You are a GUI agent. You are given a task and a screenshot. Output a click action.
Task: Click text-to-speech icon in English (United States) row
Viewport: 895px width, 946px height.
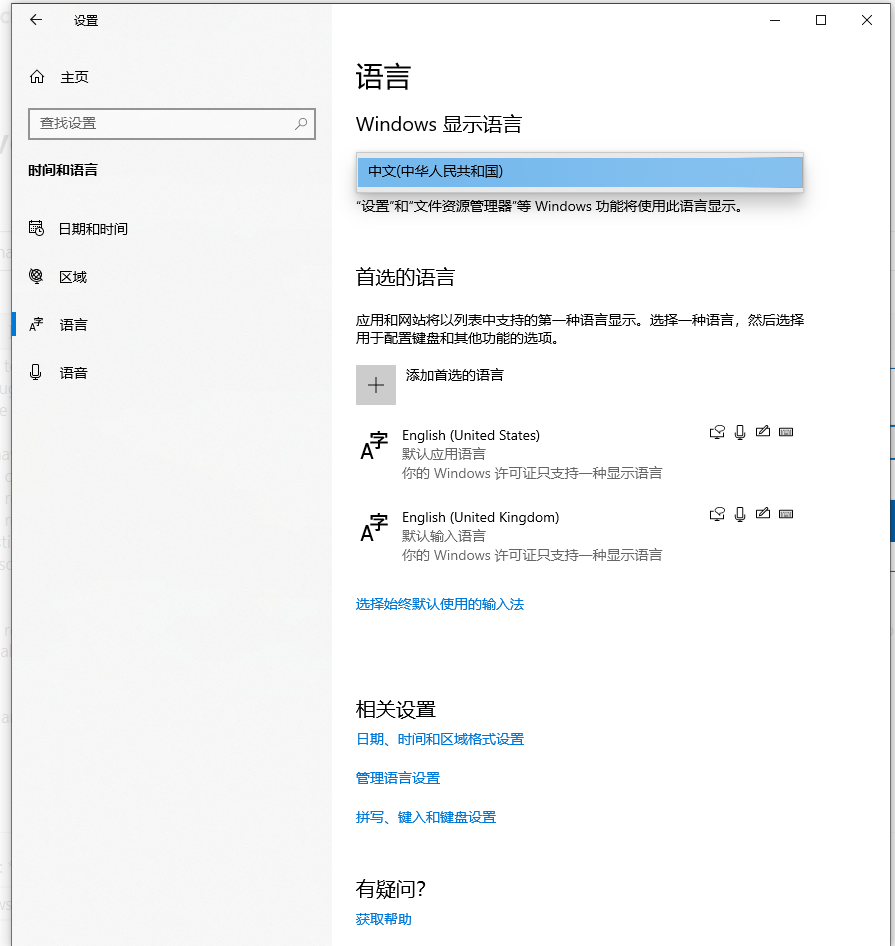[717, 432]
